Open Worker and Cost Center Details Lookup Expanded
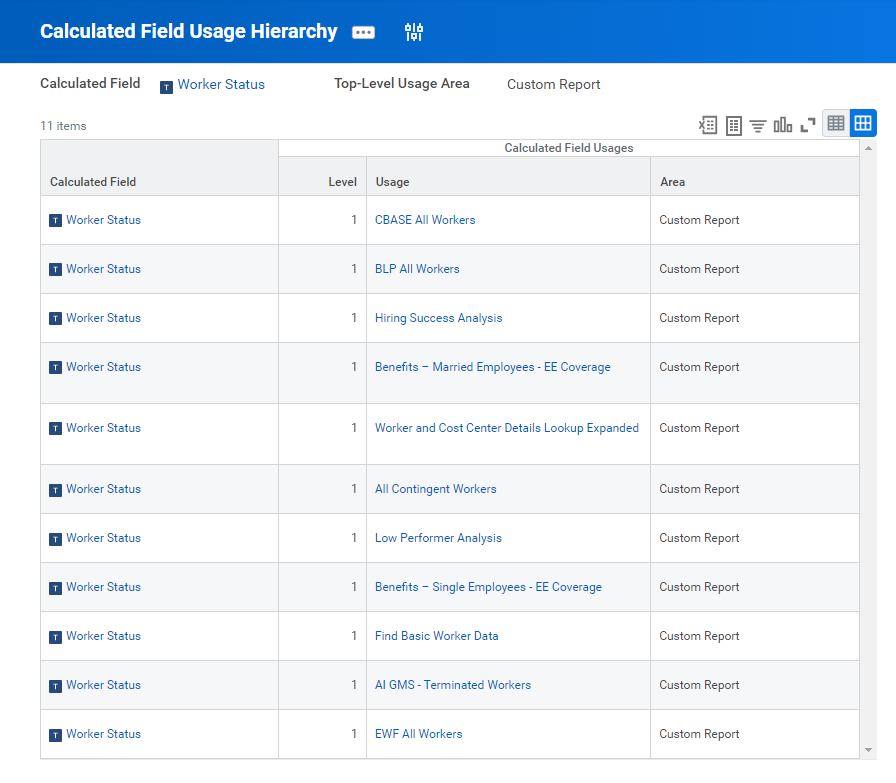The height and width of the screenshot is (783, 896). [507, 429]
